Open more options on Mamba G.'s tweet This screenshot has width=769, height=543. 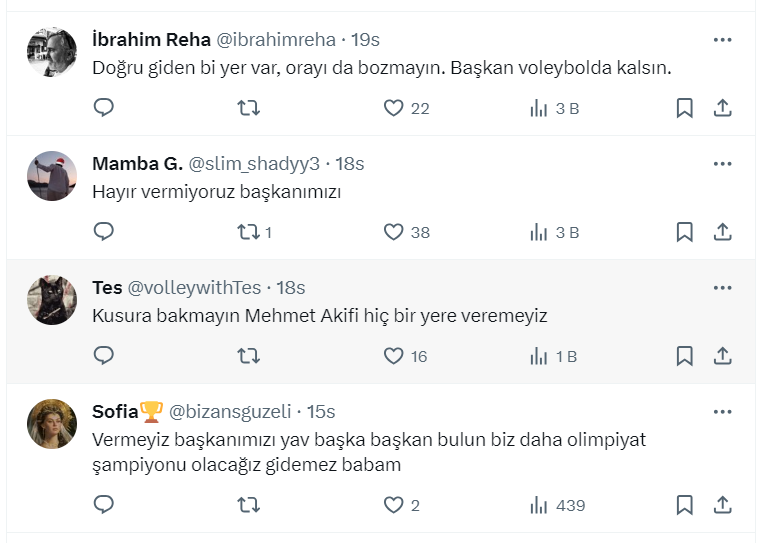click(x=723, y=164)
